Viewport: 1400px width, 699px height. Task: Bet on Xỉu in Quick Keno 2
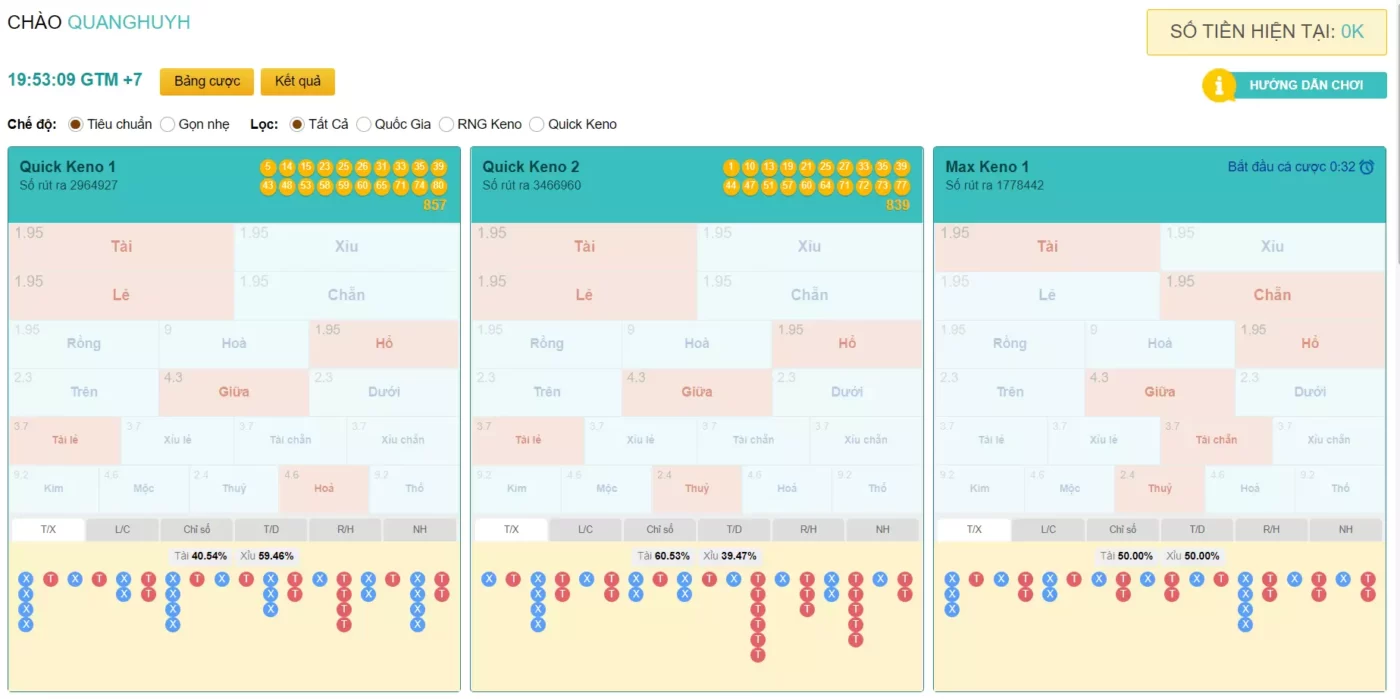point(809,246)
